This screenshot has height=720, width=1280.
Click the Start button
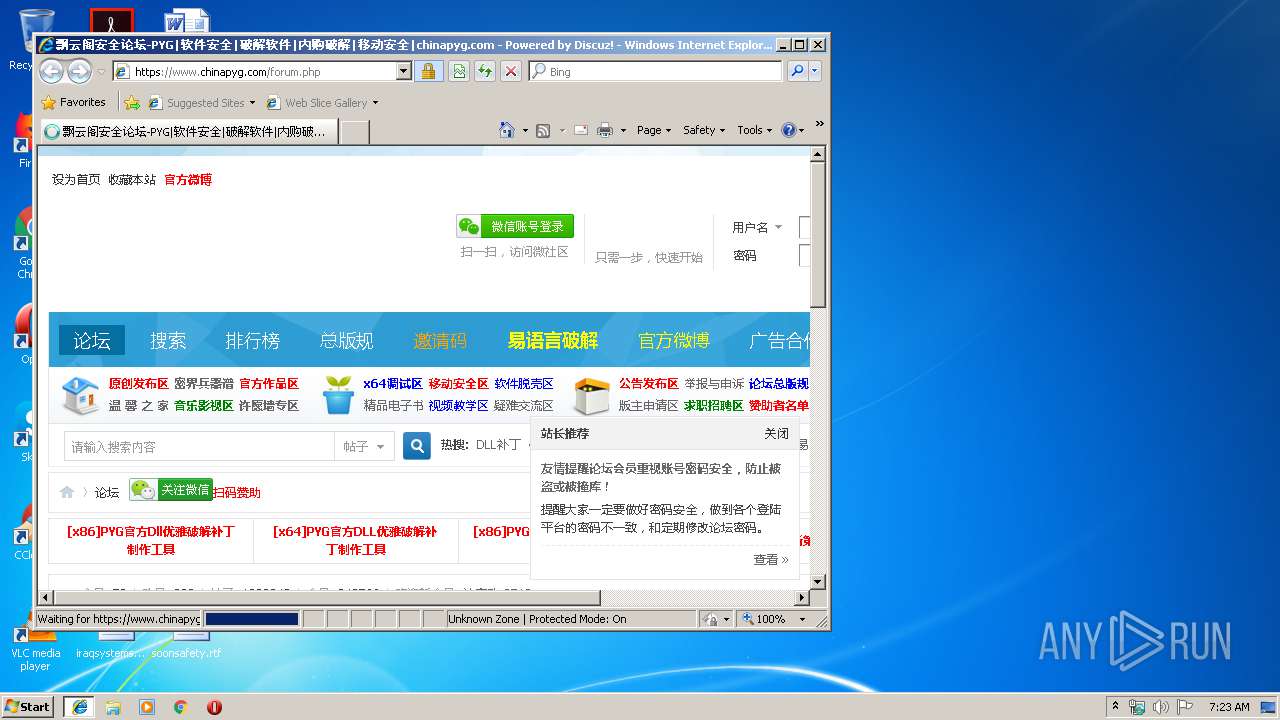pos(28,706)
